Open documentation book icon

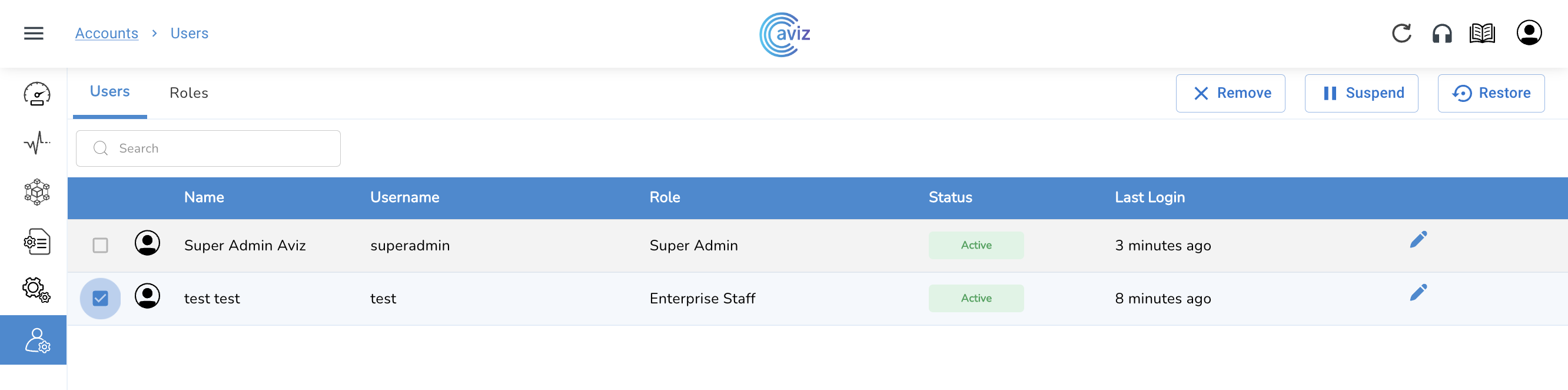pos(1482,34)
